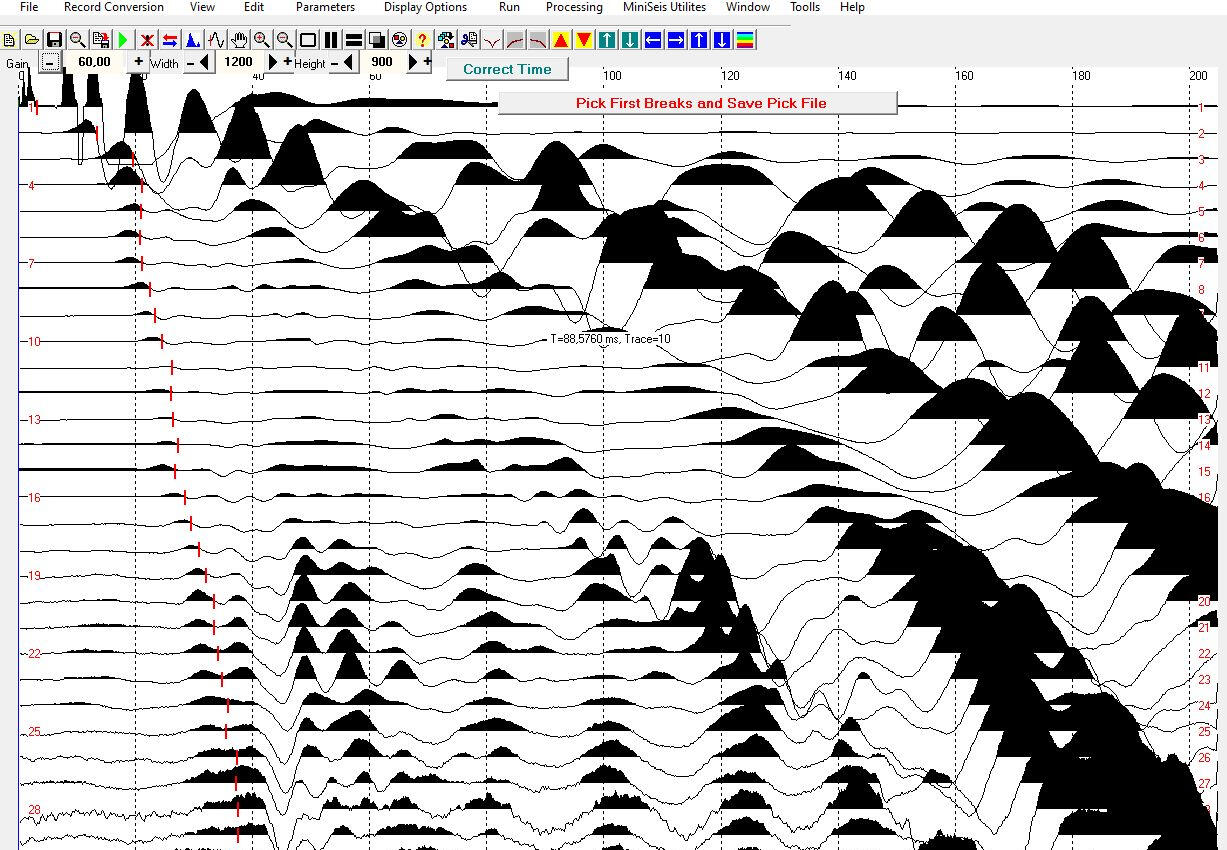This screenshot has width=1227, height=850.
Task: Decrease Gain with the minus button
Action: (x=50, y=62)
